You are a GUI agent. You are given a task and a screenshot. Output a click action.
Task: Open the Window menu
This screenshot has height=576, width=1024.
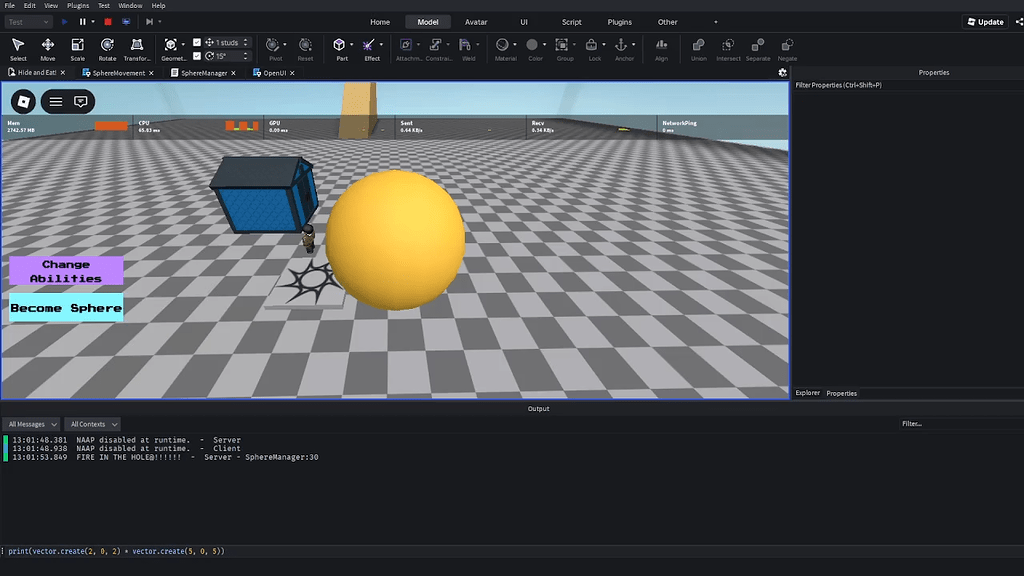[x=130, y=5]
